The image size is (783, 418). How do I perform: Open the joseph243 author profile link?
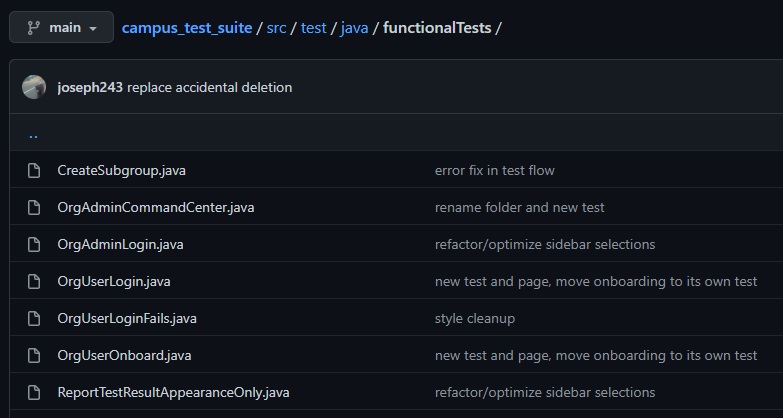90,87
